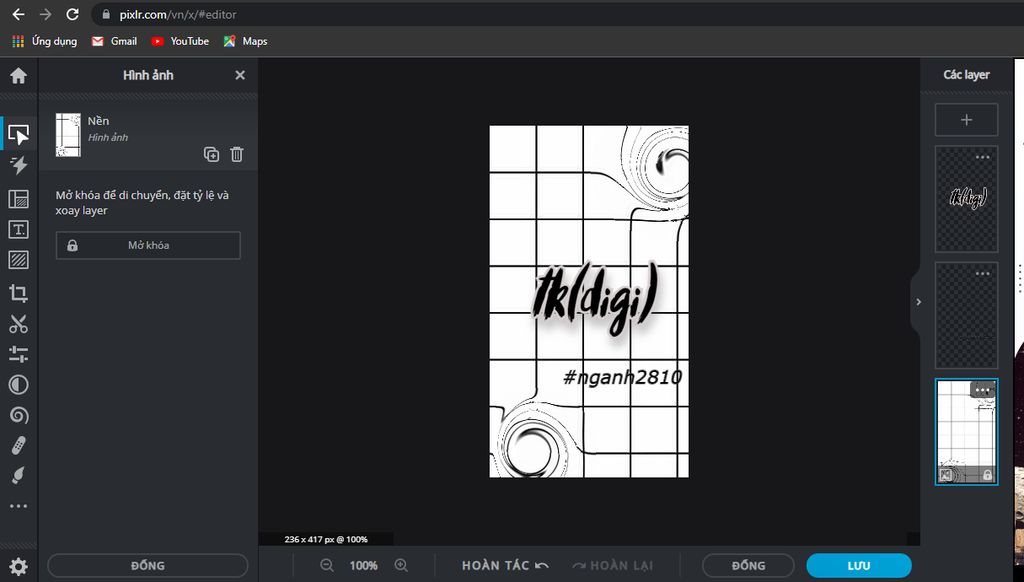Zoom out of the canvas
This screenshot has height=582, width=1024.
tap(327, 566)
